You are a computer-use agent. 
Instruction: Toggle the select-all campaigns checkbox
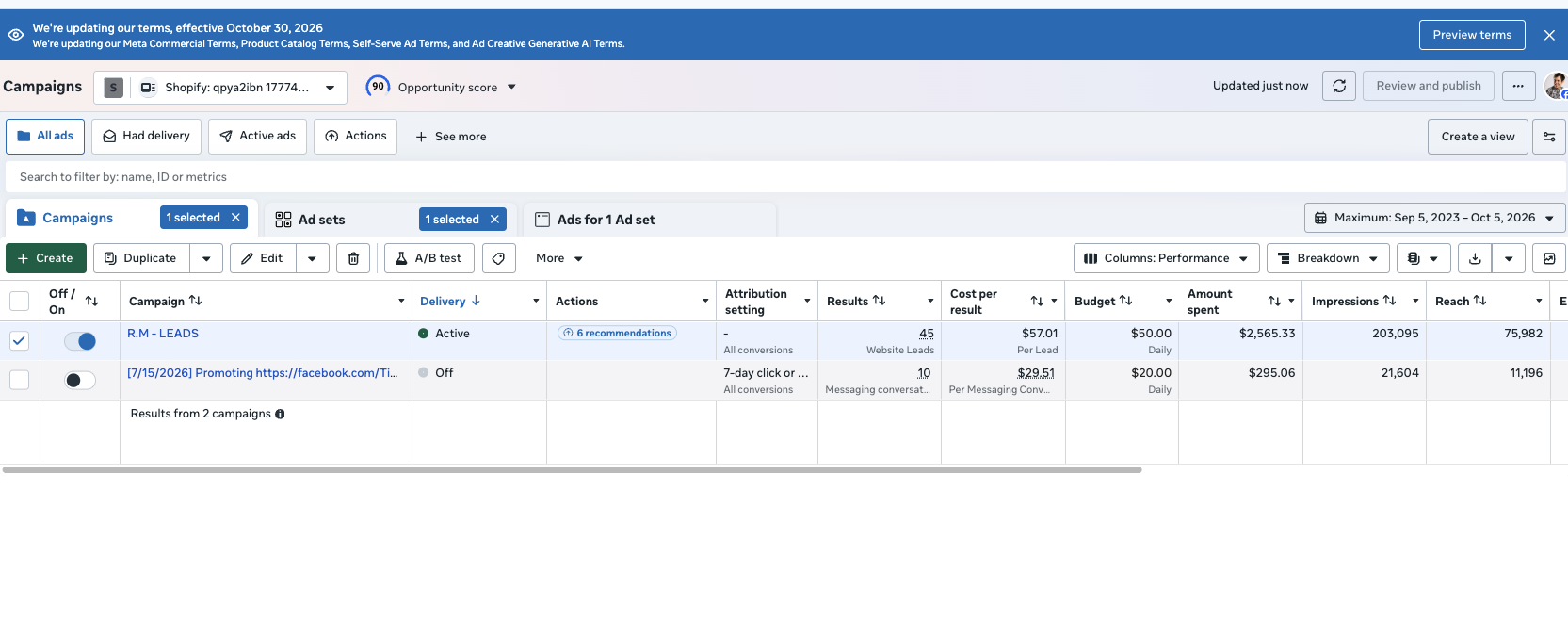pyautogui.click(x=19, y=302)
